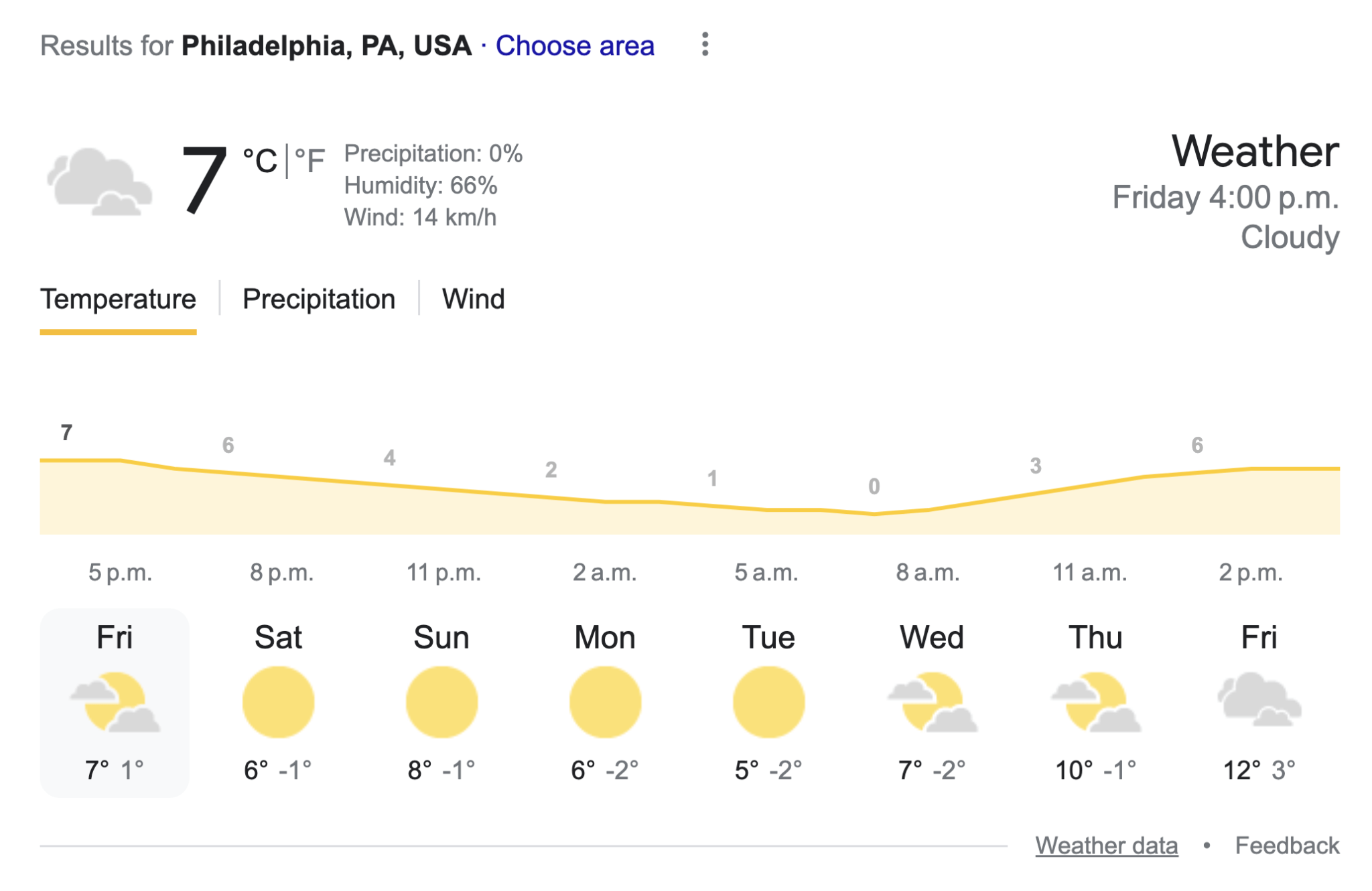Select Thursday's partly cloudy icon

coord(1095,702)
